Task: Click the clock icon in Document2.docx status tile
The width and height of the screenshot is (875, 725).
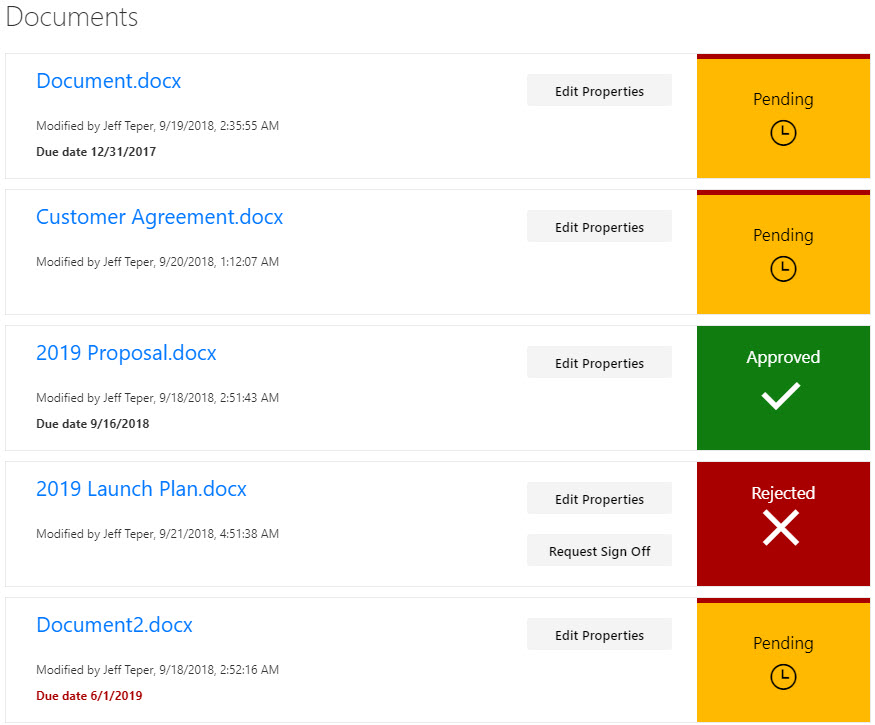Action: pos(783,677)
